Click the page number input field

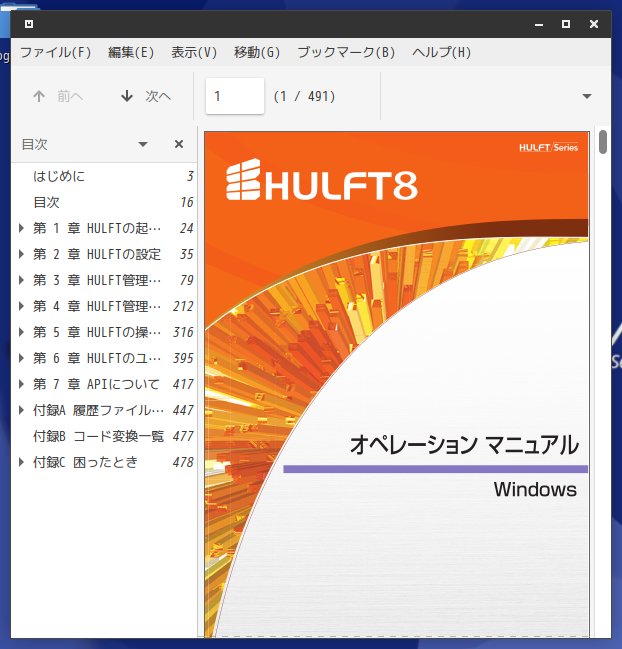coord(235,96)
